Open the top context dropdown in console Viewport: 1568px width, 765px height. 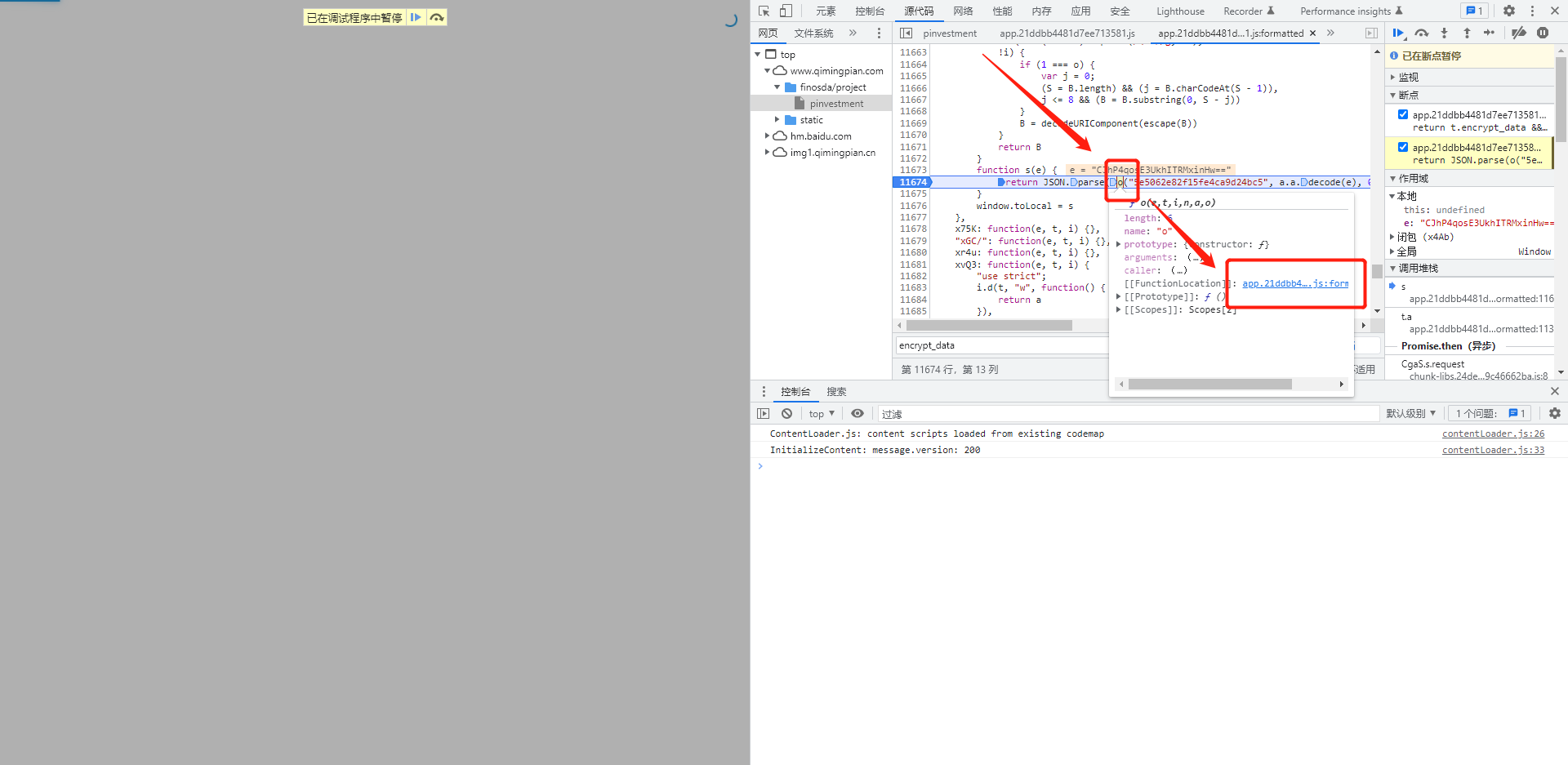point(822,414)
